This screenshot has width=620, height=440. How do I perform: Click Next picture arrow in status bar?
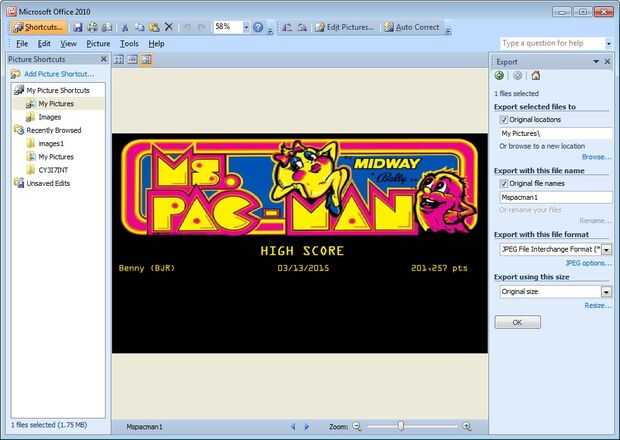[306, 427]
